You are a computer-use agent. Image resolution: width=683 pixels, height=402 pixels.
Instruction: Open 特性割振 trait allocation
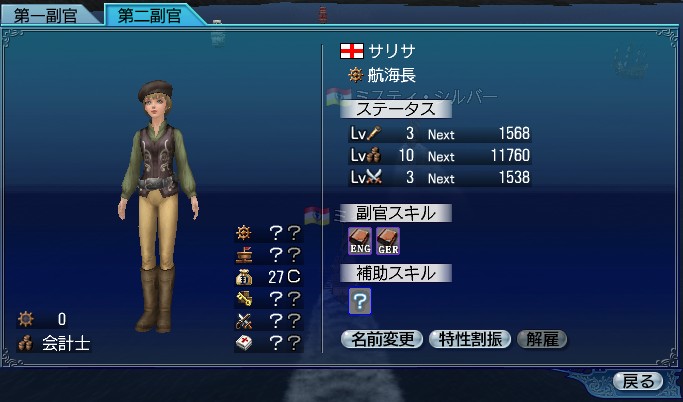(x=470, y=339)
